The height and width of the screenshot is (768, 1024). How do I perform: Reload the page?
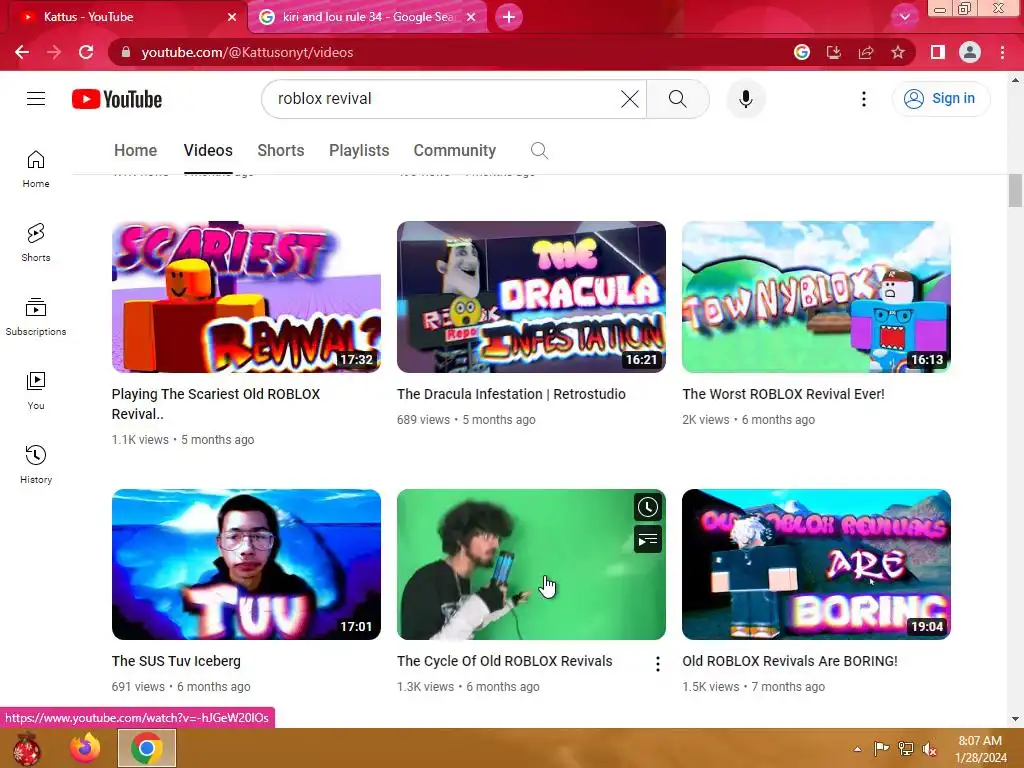(86, 52)
